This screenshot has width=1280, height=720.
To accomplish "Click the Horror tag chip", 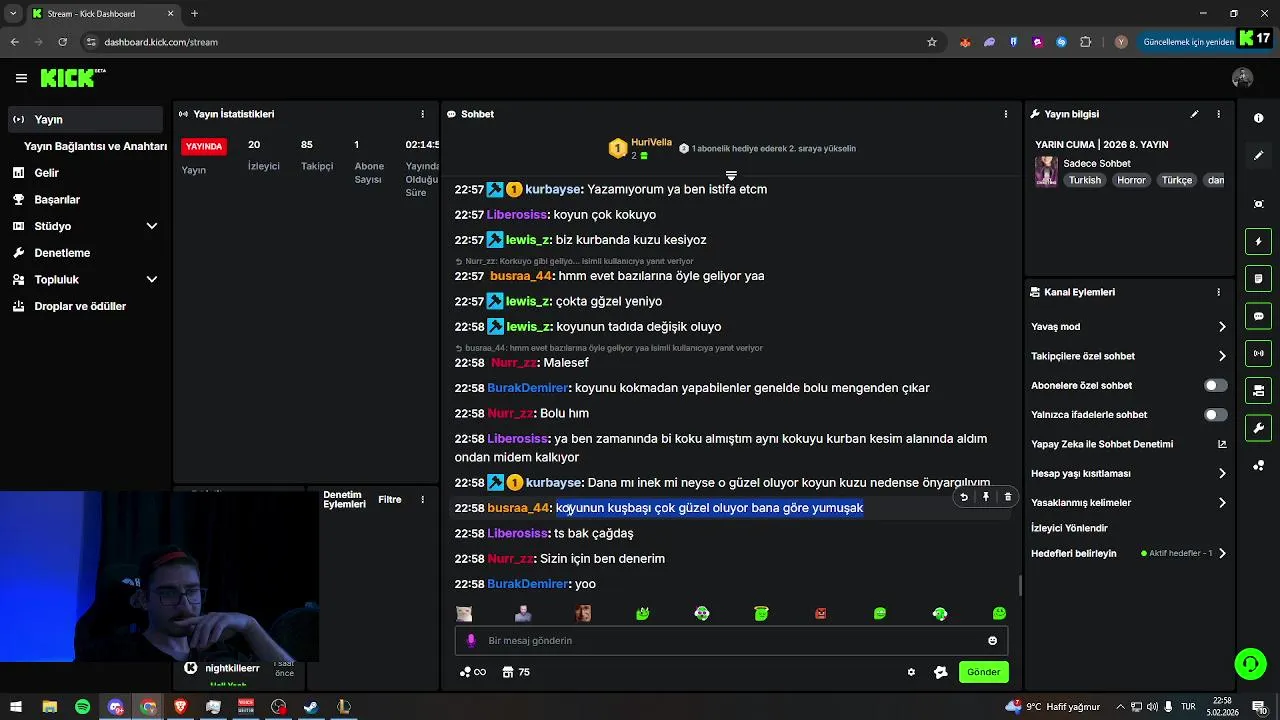I will [x=1131, y=180].
